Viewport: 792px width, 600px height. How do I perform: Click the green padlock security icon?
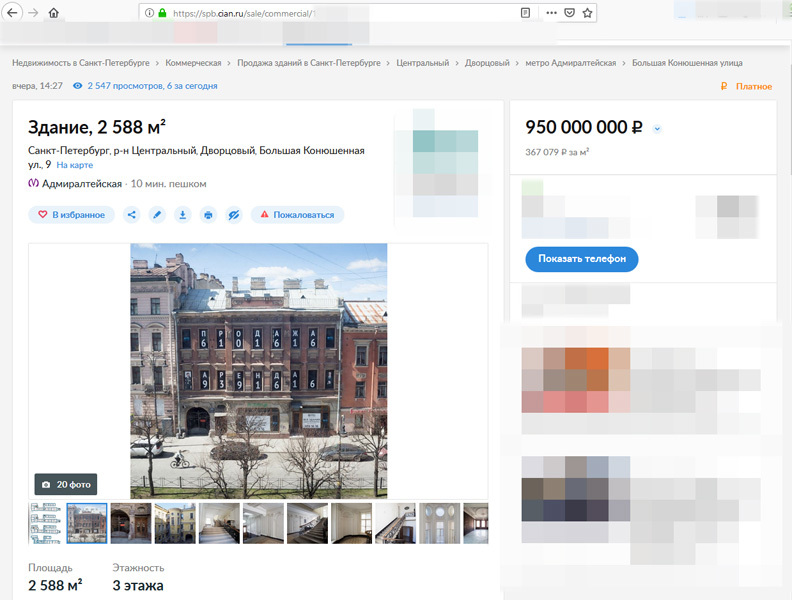(162, 13)
